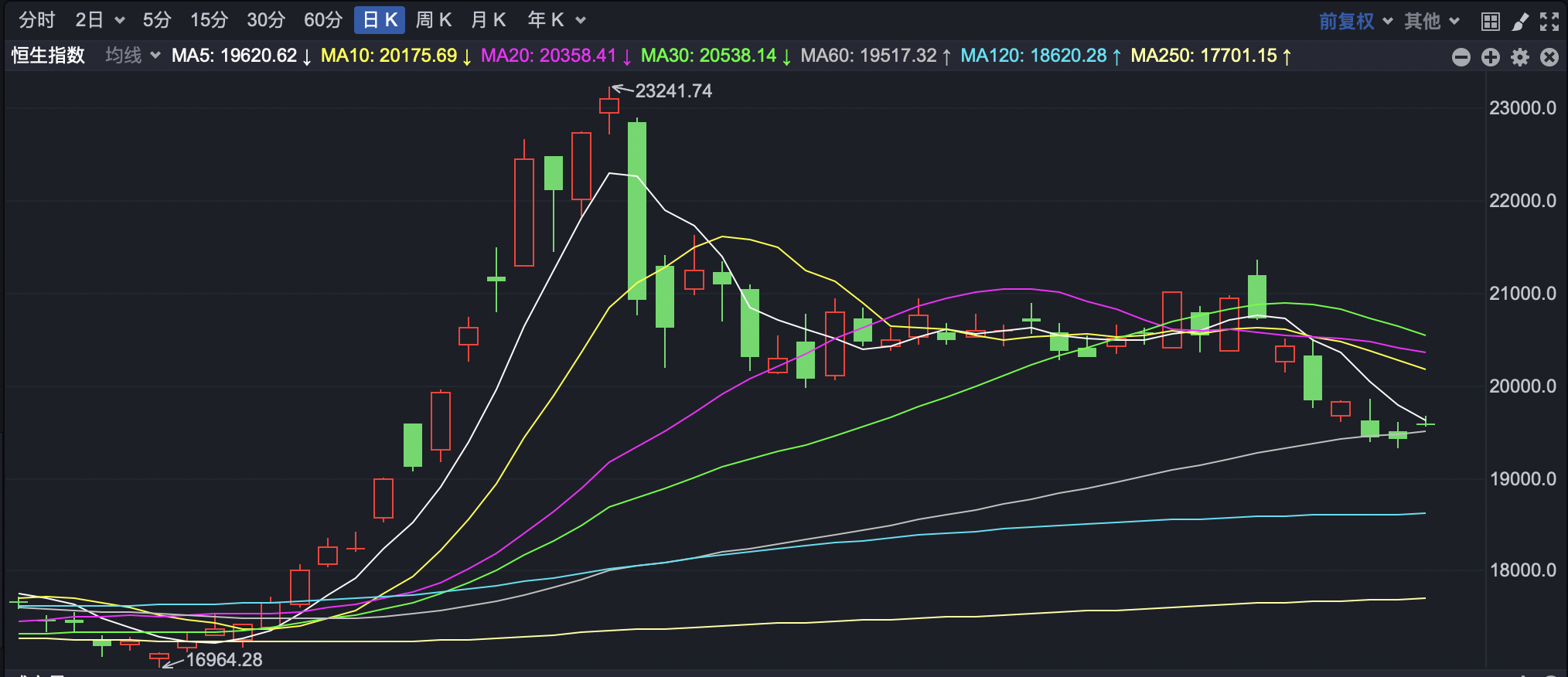The image size is (1568, 677).
Task: Switch to the 5分 chart
Action: (x=157, y=20)
